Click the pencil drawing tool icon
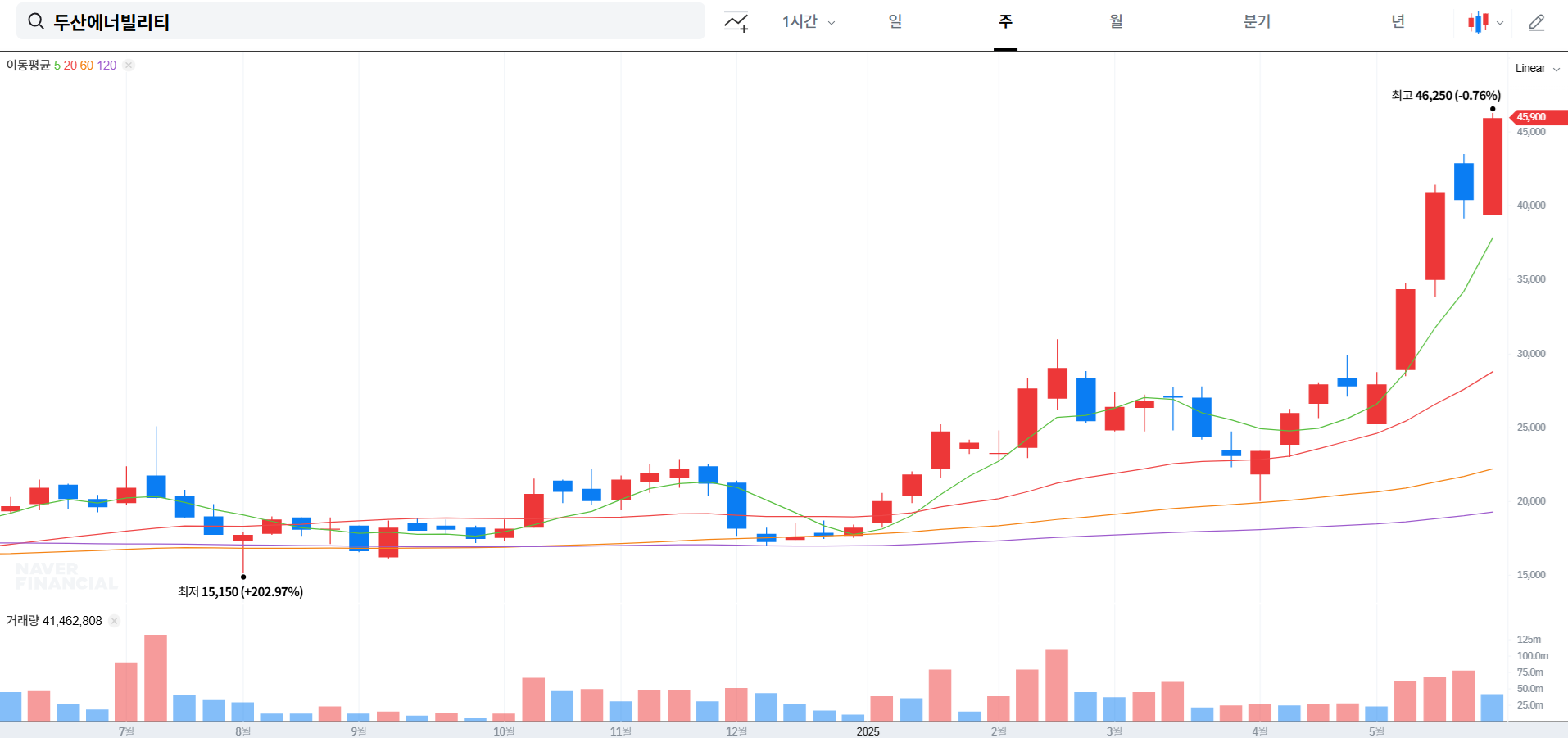 click(x=1537, y=22)
